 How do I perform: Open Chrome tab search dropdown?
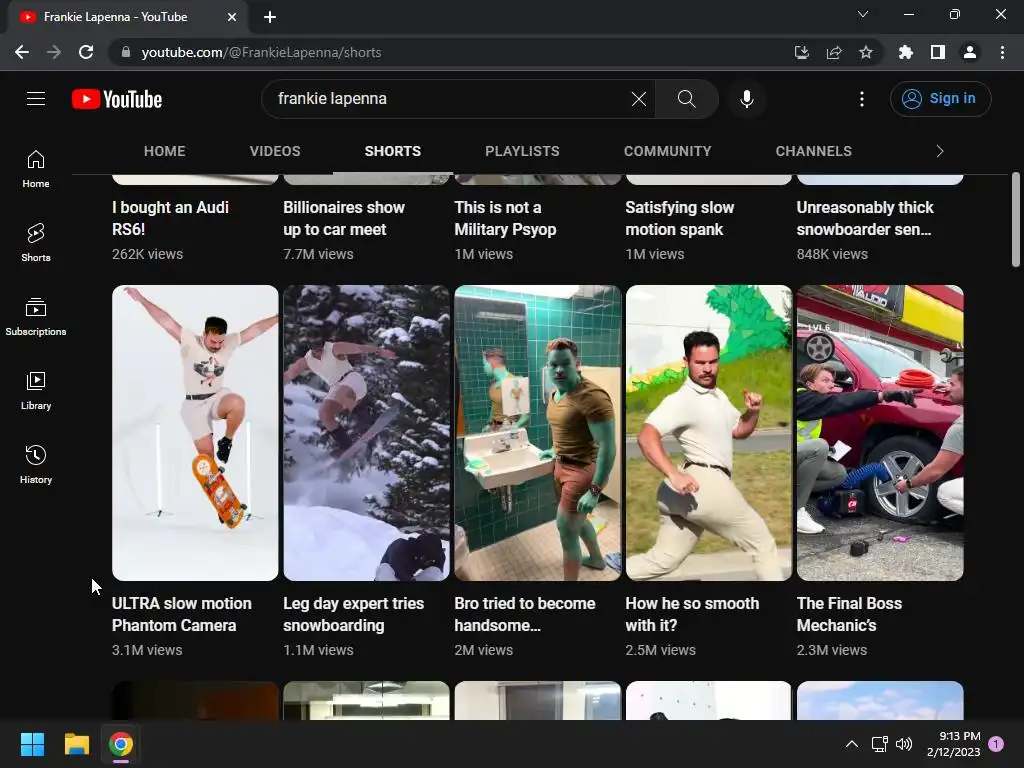pyautogui.click(x=863, y=15)
